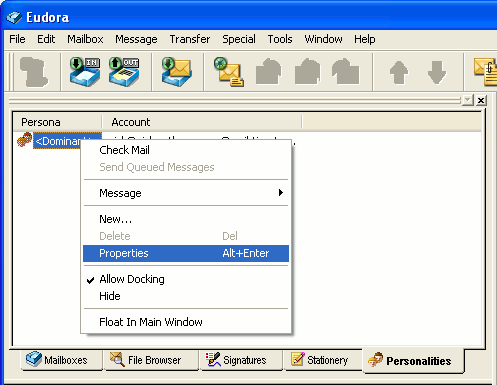Image resolution: width=497 pixels, height=385 pixels.
Task: Click the New Message toolbar icon
Action: 229,72
